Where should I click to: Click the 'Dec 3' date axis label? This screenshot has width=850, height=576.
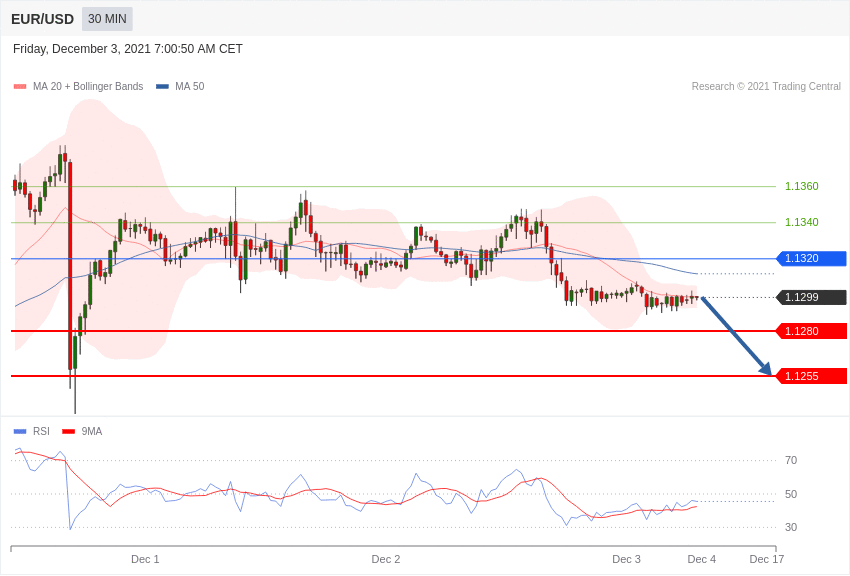click(x=627, y=559)
